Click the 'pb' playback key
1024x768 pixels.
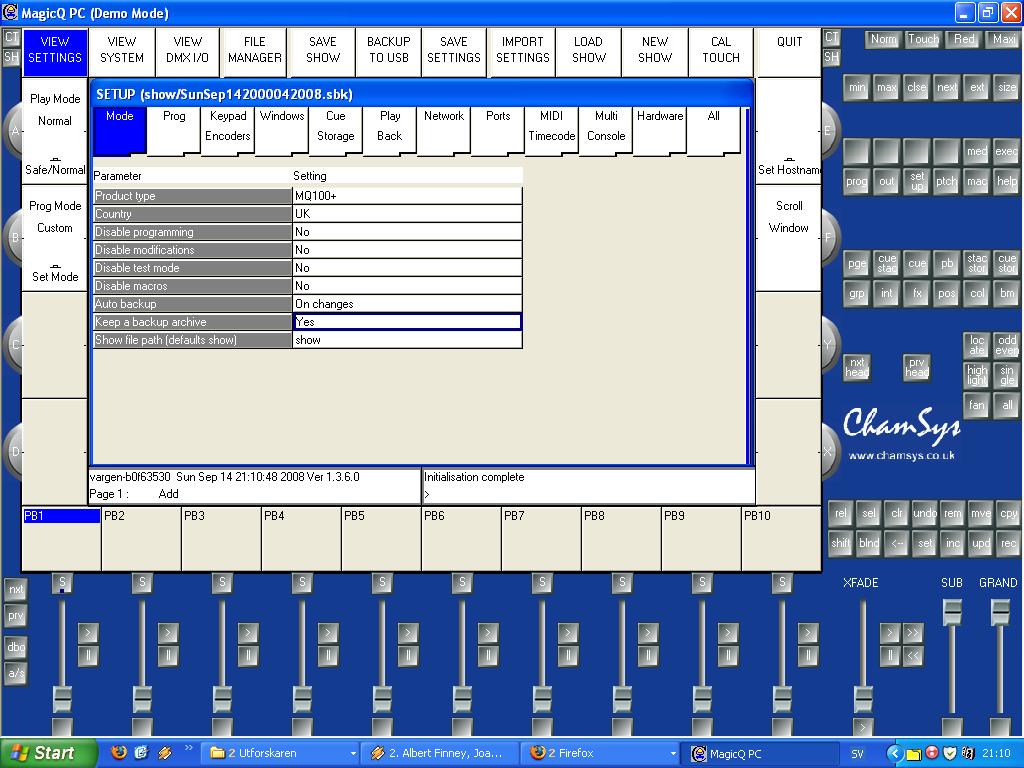point(946,263)
